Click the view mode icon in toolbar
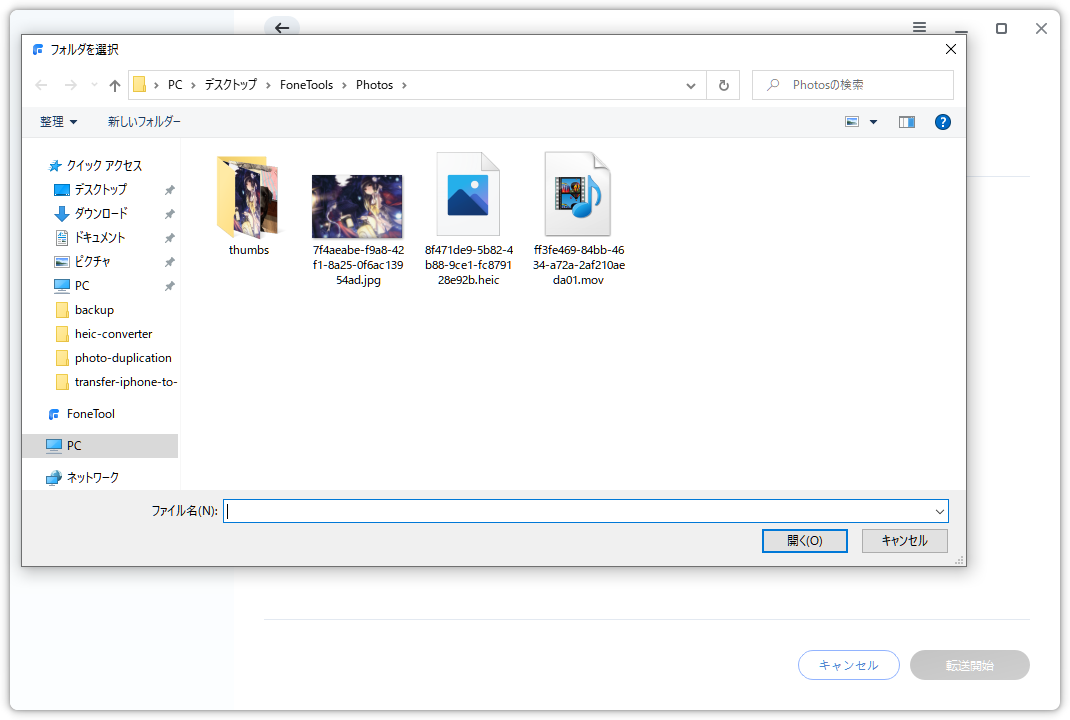Screen dimensions: 1070x720 pos(852,122)
